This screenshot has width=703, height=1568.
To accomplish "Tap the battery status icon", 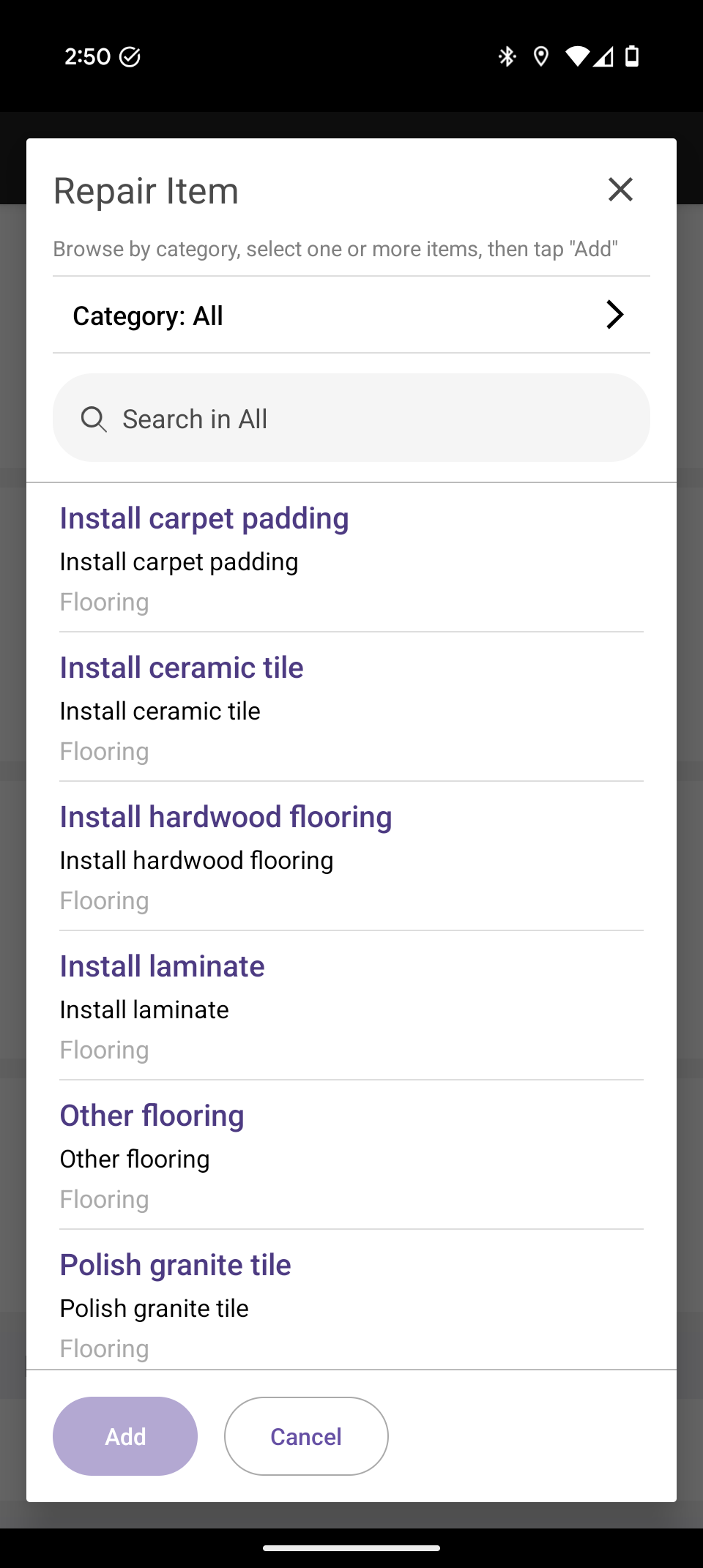I will pyautogui.click(x=632, y=56).
